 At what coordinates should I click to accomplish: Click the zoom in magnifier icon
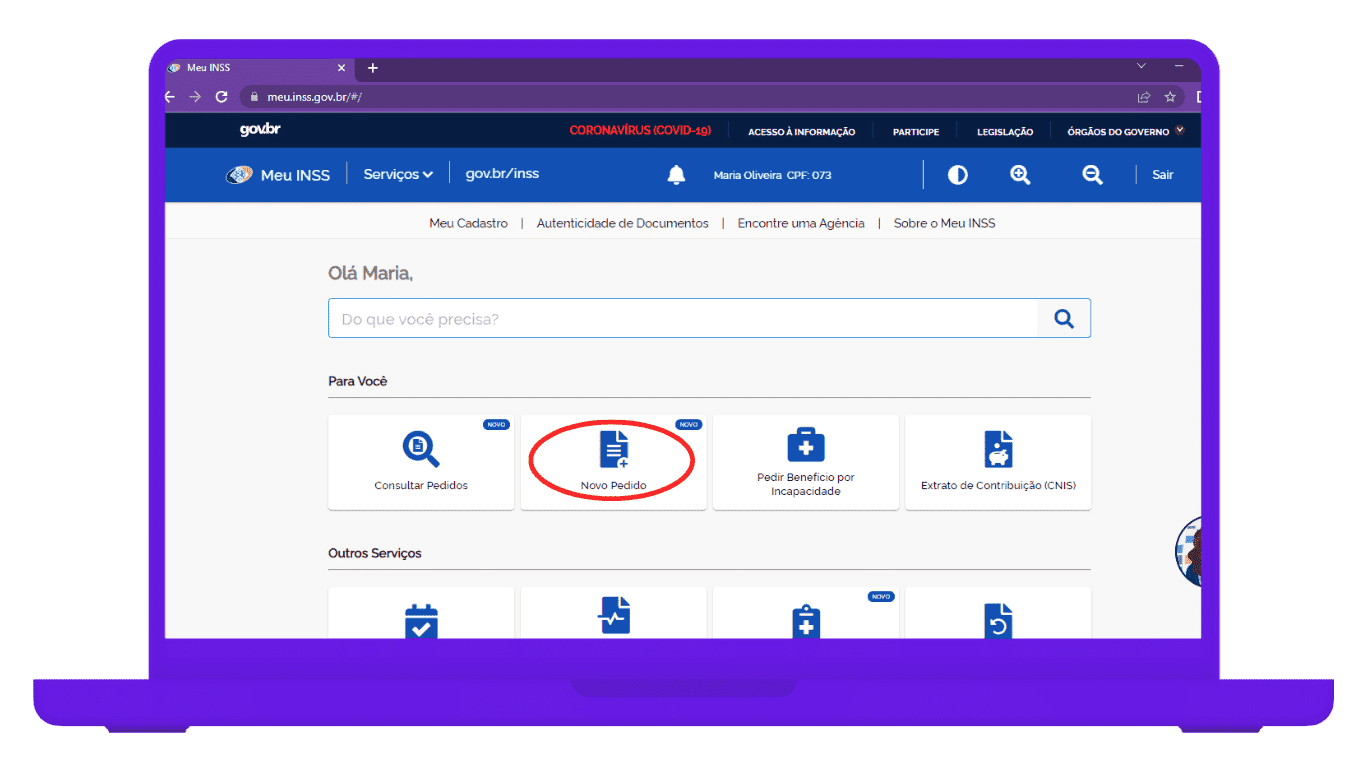pos(1020,175)
